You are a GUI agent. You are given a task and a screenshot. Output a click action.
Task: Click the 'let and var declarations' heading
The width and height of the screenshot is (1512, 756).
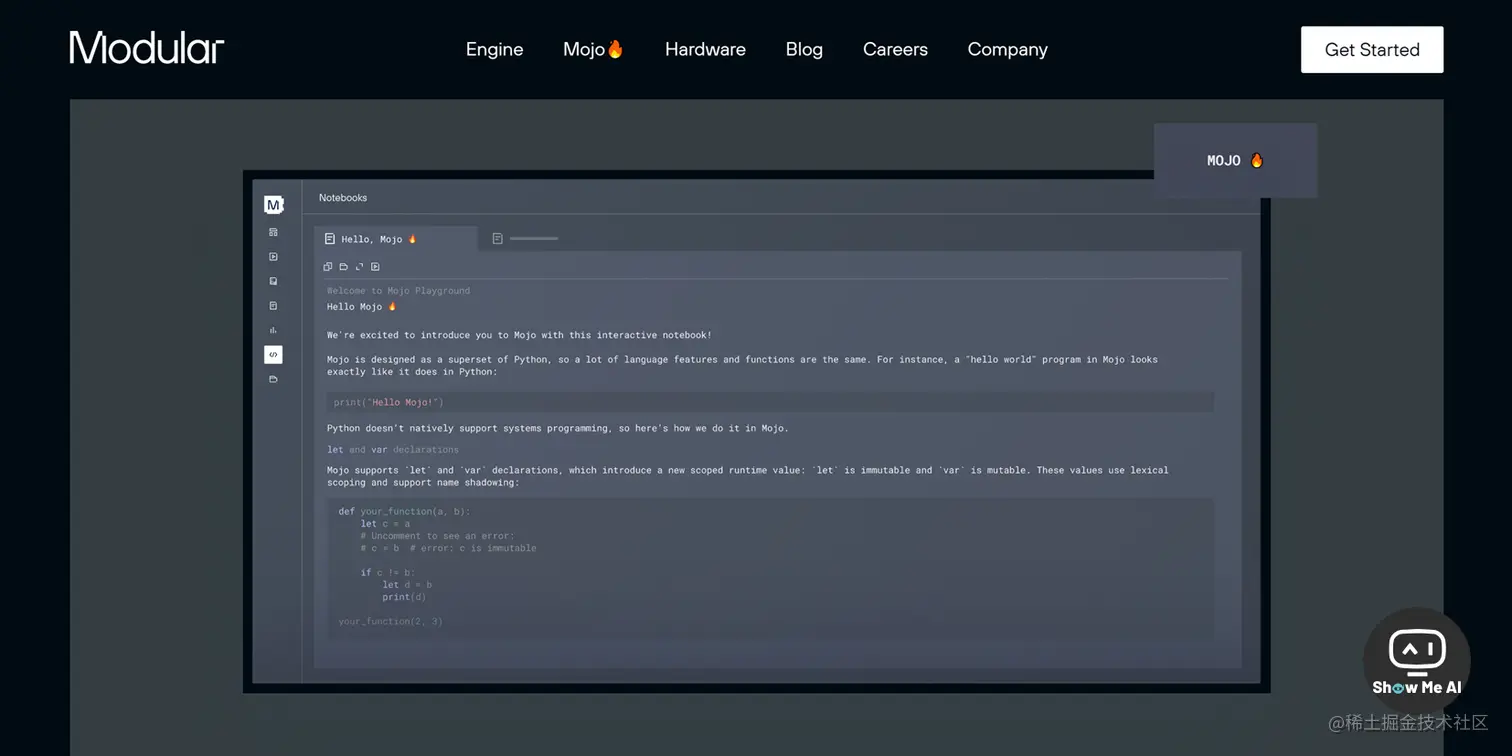(393, 450)
